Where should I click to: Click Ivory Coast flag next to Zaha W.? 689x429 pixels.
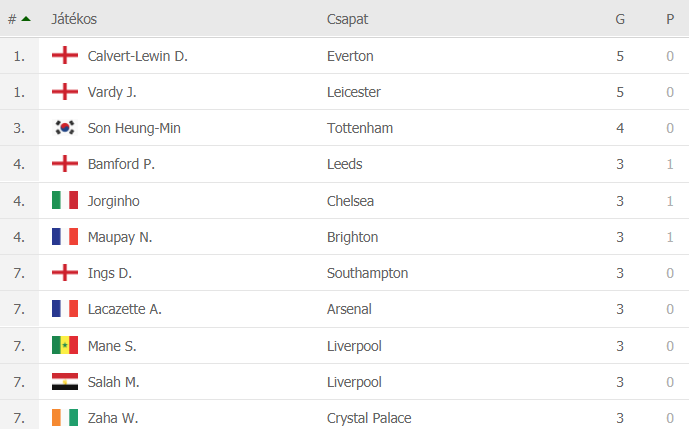tap(65, 418)
